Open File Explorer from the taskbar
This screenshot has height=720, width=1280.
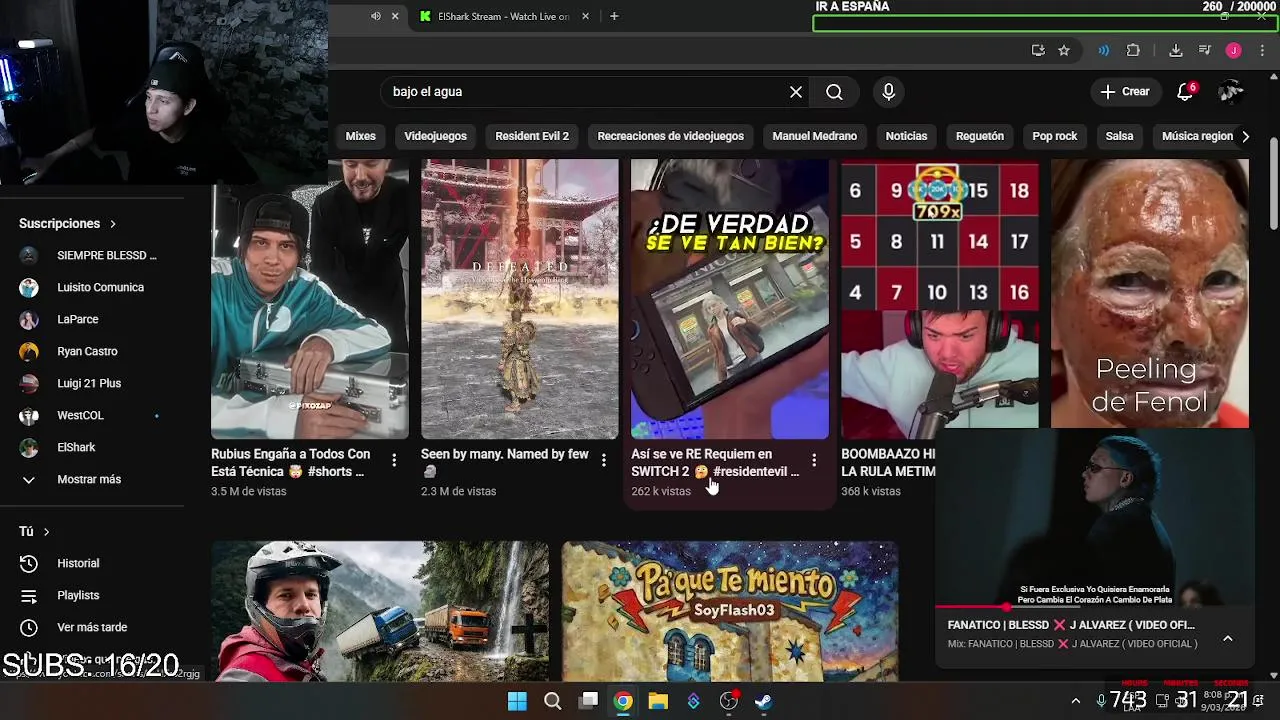(x=658, y=701)
